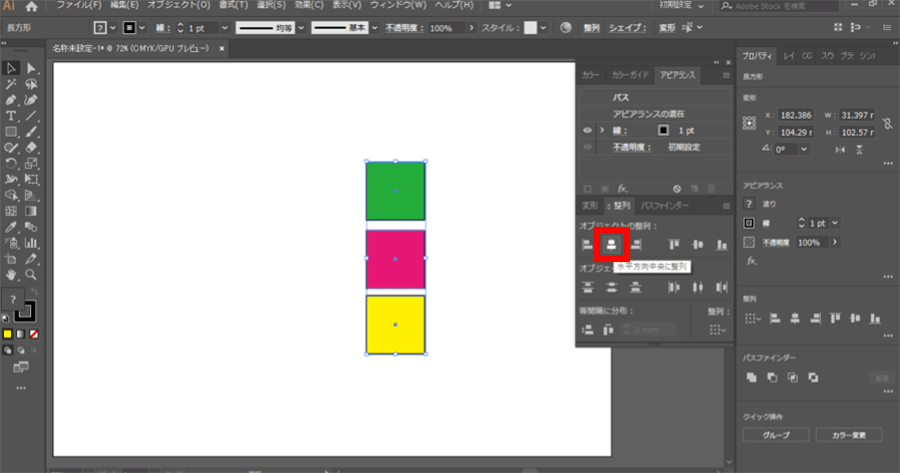Click the Home icon next to Ai logo

coord(32,6)
